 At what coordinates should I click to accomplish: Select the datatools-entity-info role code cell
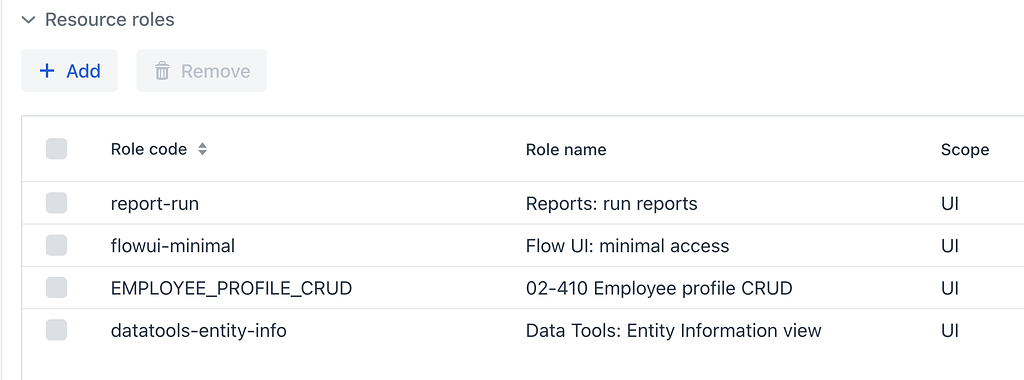(x=199, y=330)
